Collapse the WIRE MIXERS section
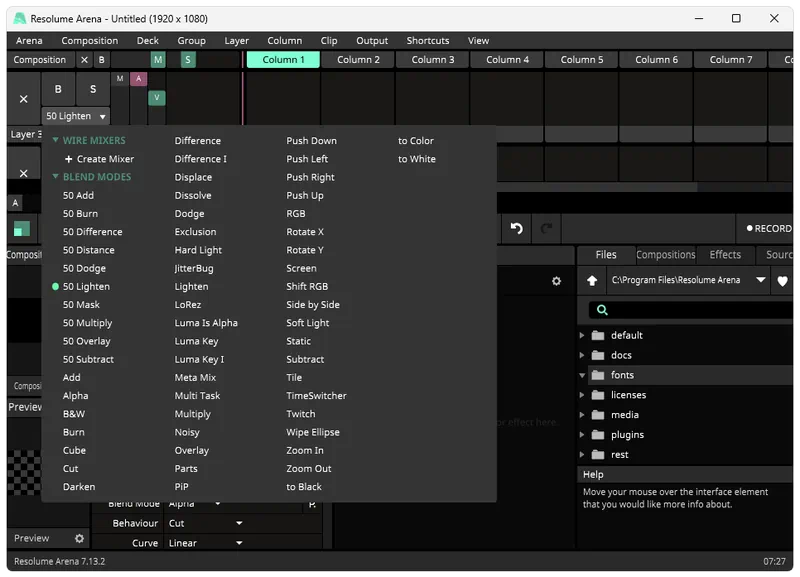The image size is (800, 577). [56, 140]
